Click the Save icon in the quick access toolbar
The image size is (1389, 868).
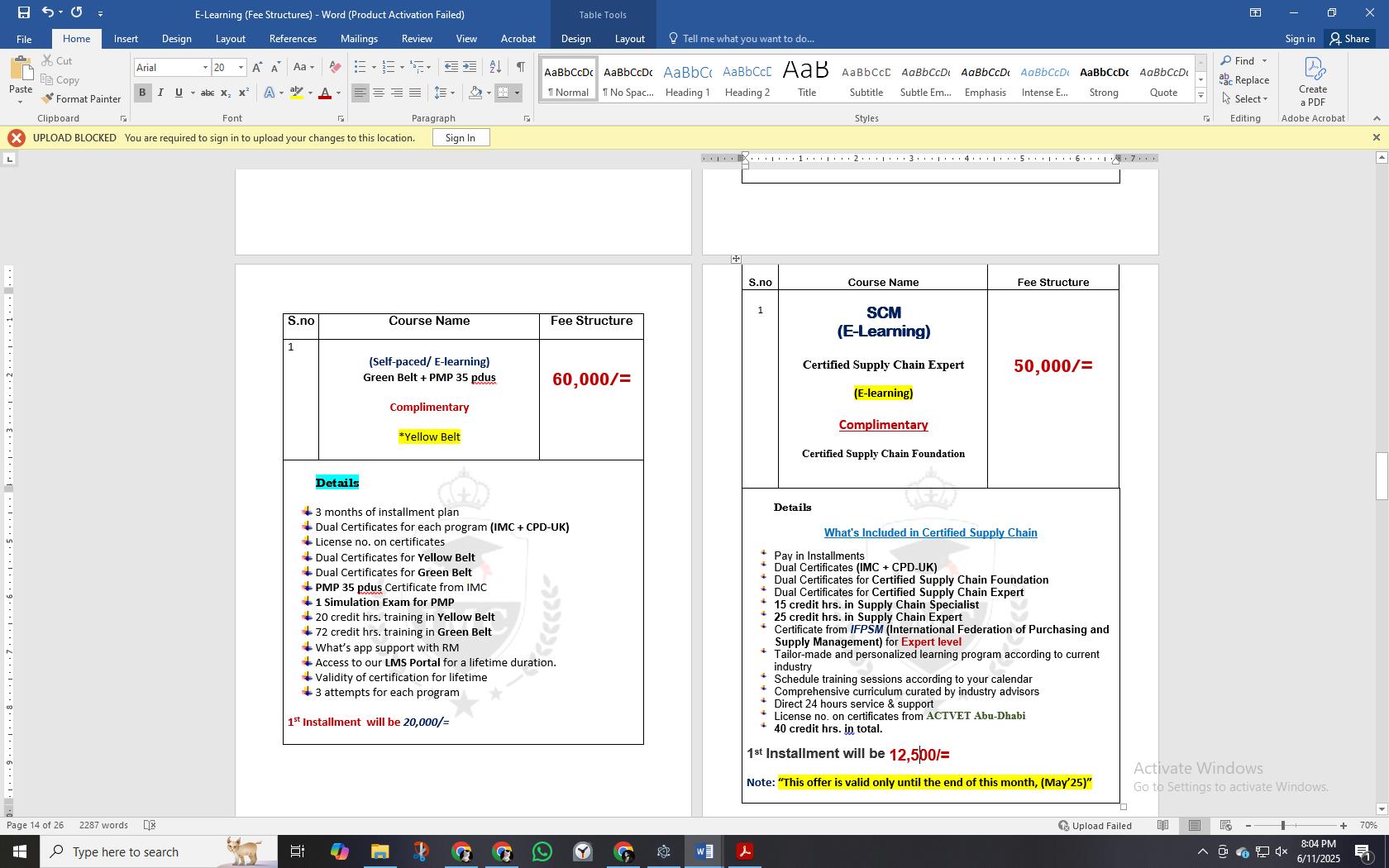point(23,12)
